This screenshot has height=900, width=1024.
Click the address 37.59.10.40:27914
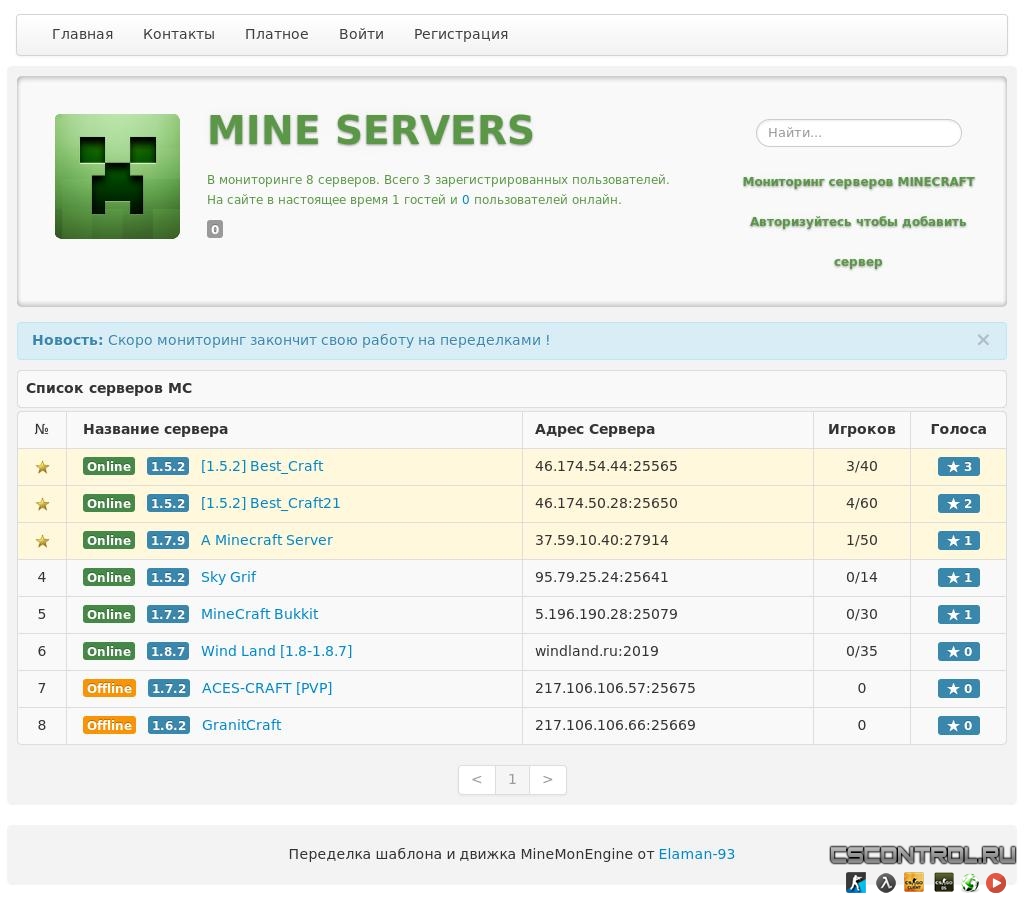601,540
